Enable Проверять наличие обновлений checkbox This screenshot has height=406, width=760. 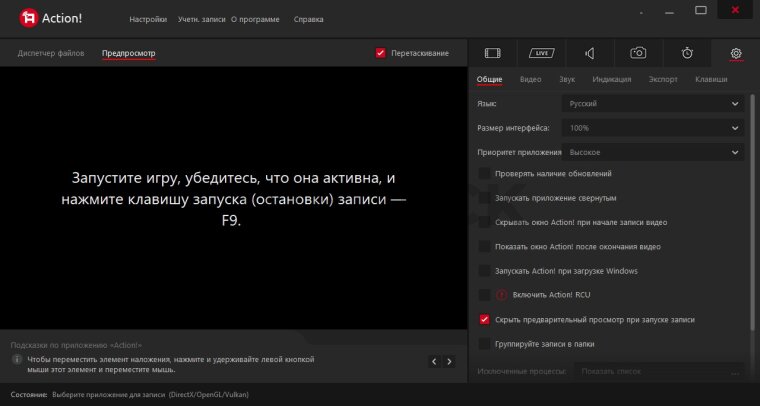485,174
